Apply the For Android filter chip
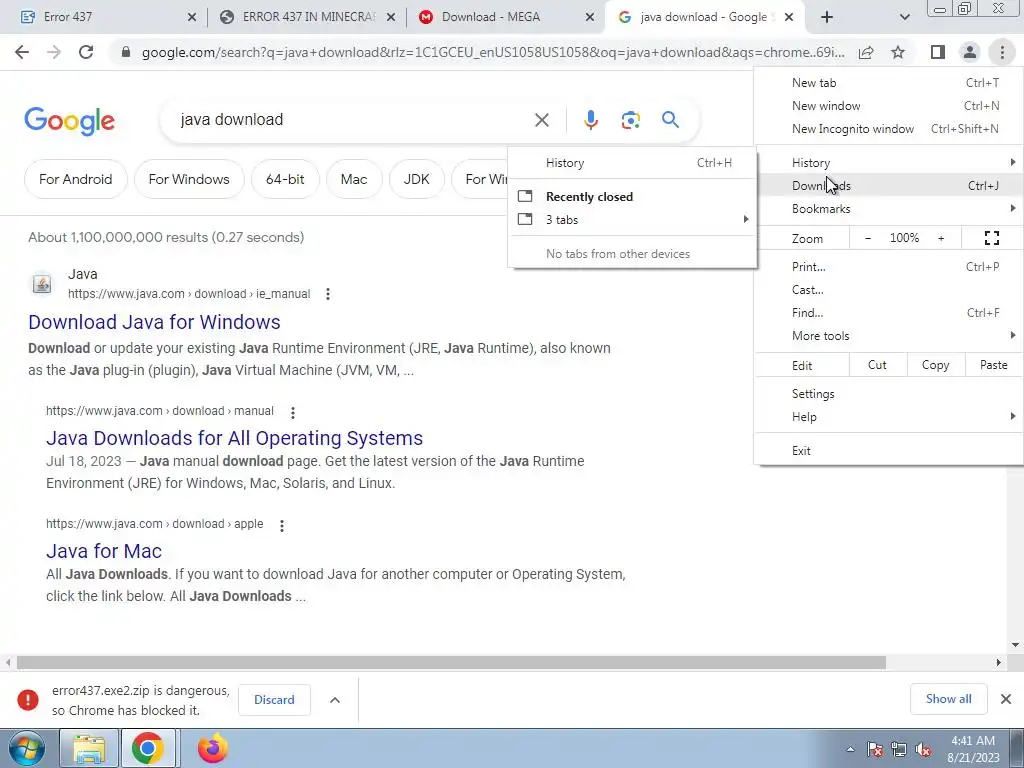 [x=76, y=179]
